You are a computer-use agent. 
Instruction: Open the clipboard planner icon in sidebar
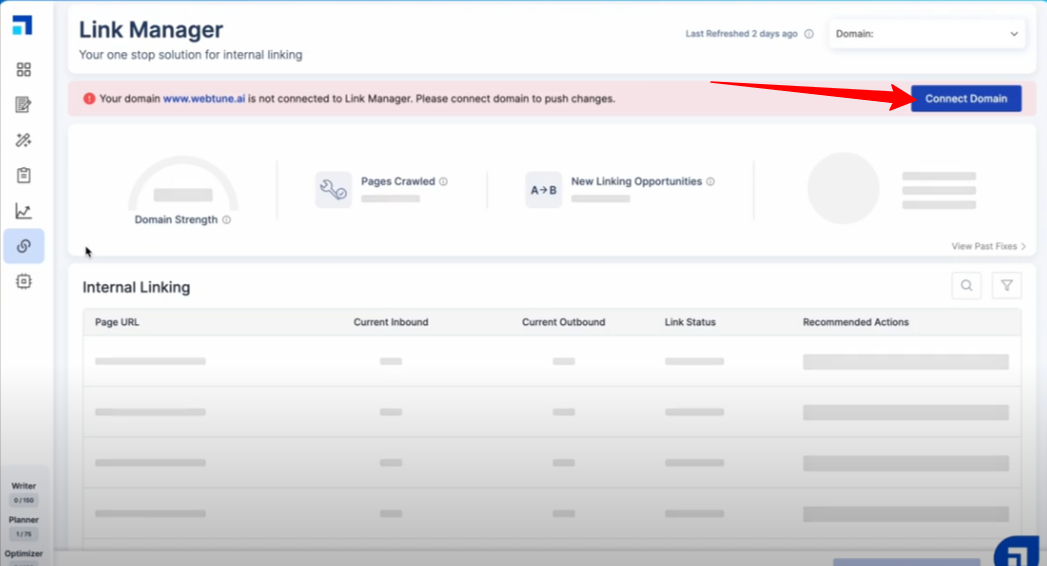click(x=24, y=176)
